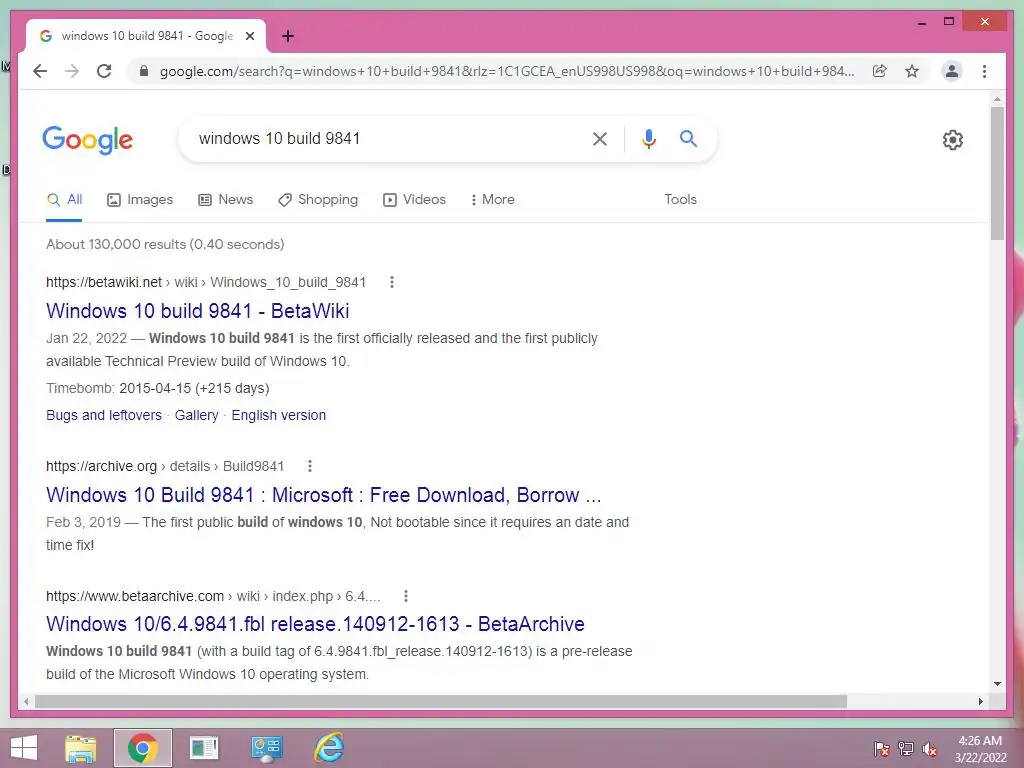Switch to the Images tab

click(140, 199)
